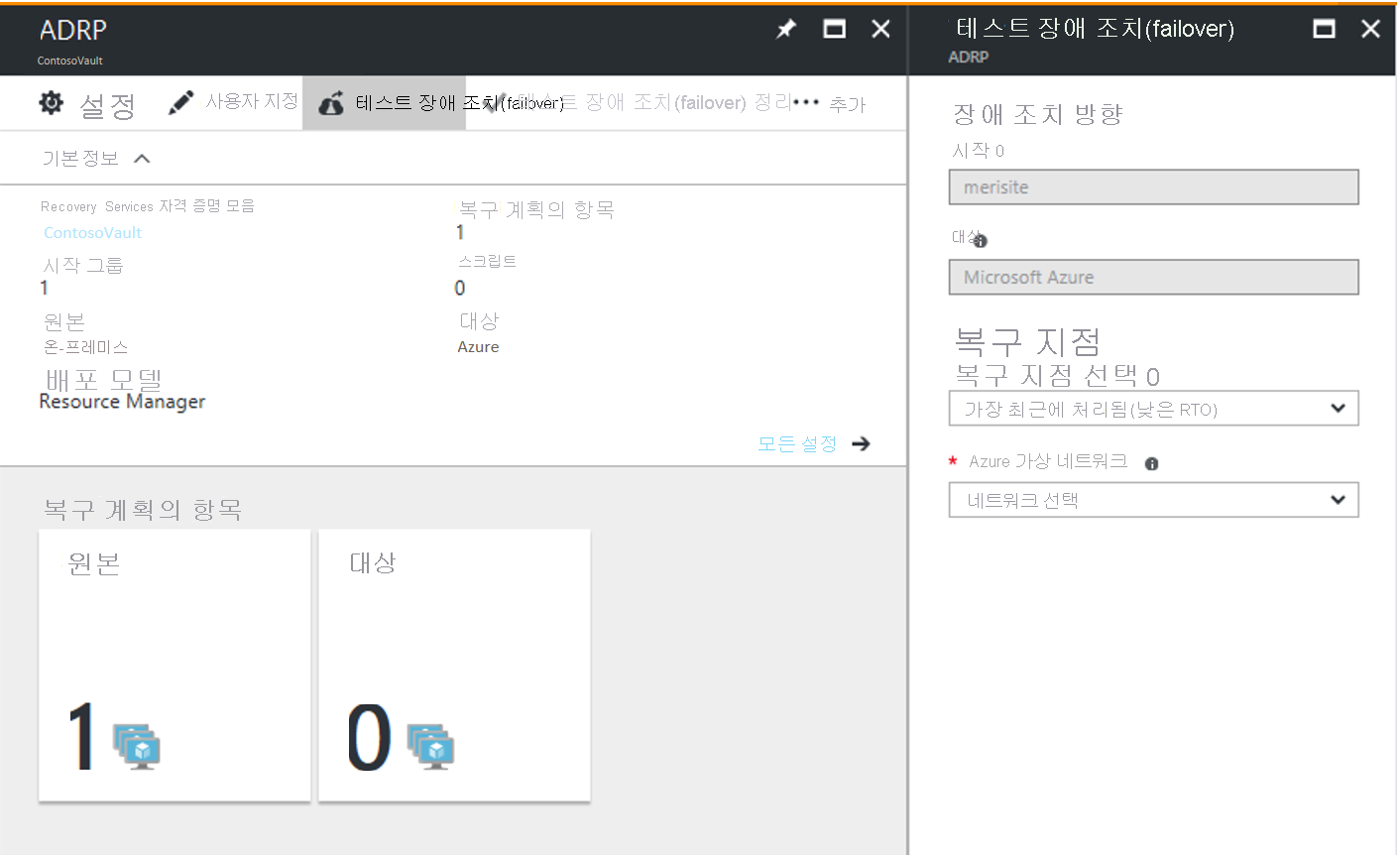Screen dimensions: 1400x861
Task: Show info tooltip next to 대상 label
Action: click(x=981, y=241)
